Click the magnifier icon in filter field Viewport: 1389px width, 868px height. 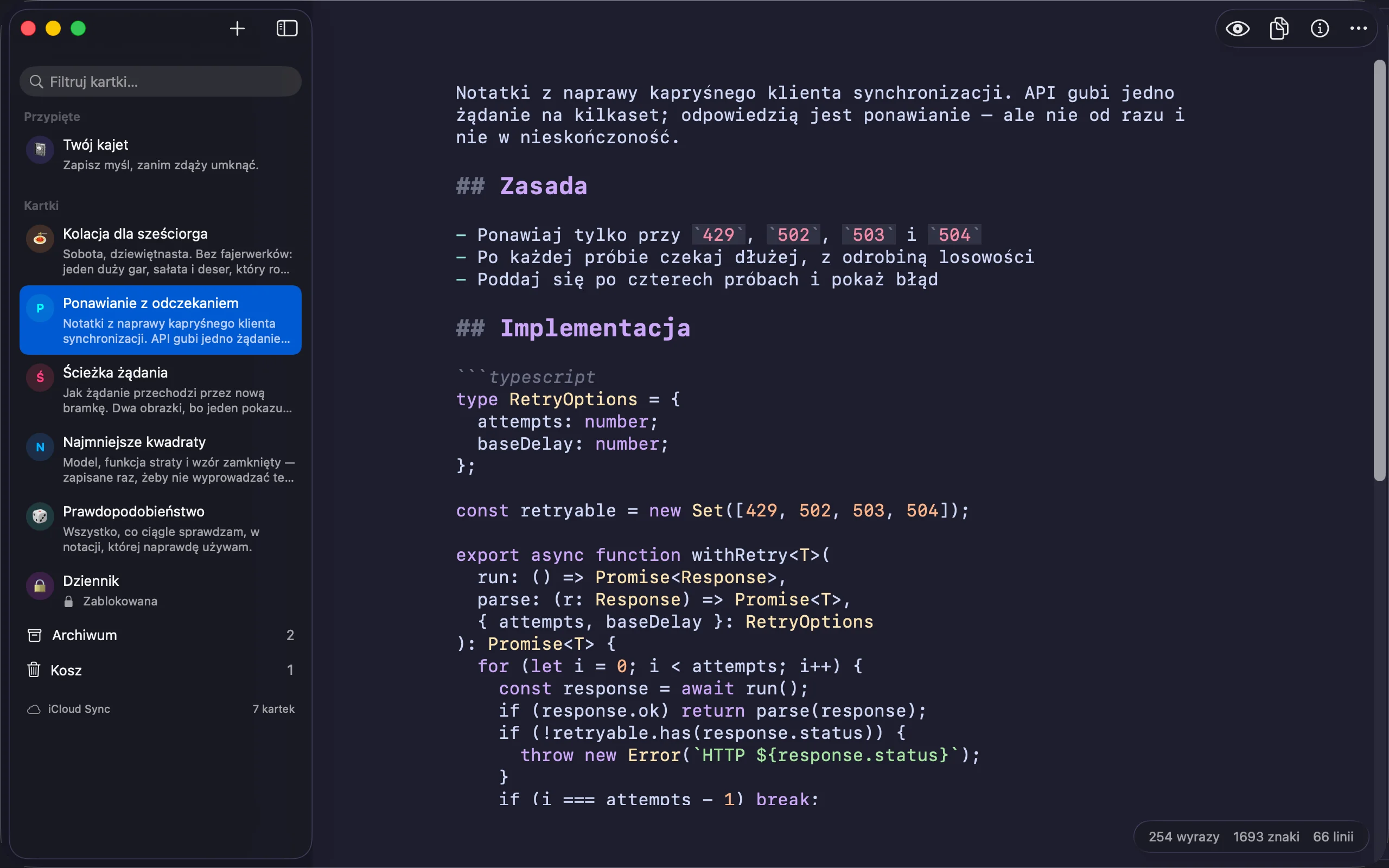(36, 81)
